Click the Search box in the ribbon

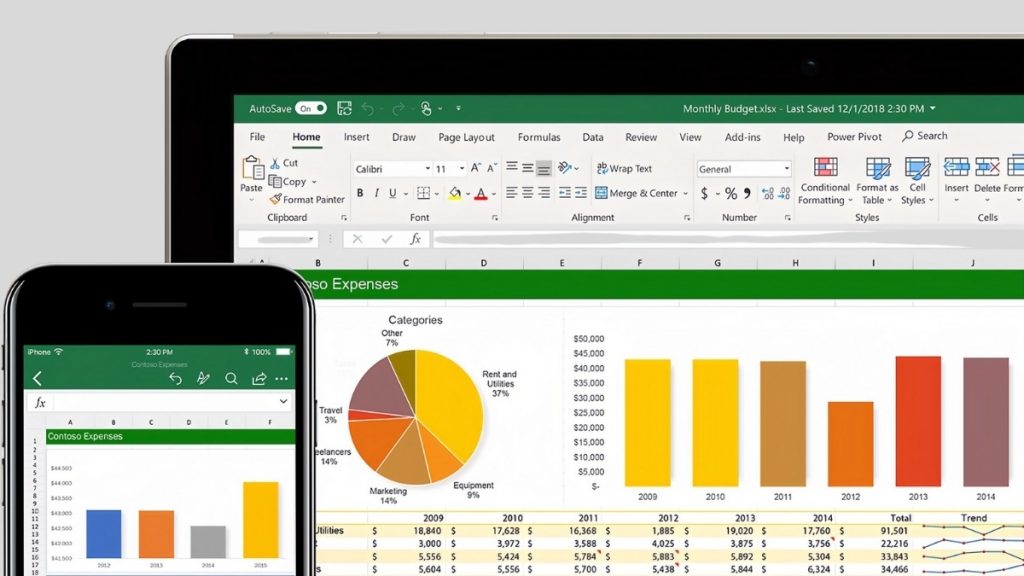tap(925, 136)
